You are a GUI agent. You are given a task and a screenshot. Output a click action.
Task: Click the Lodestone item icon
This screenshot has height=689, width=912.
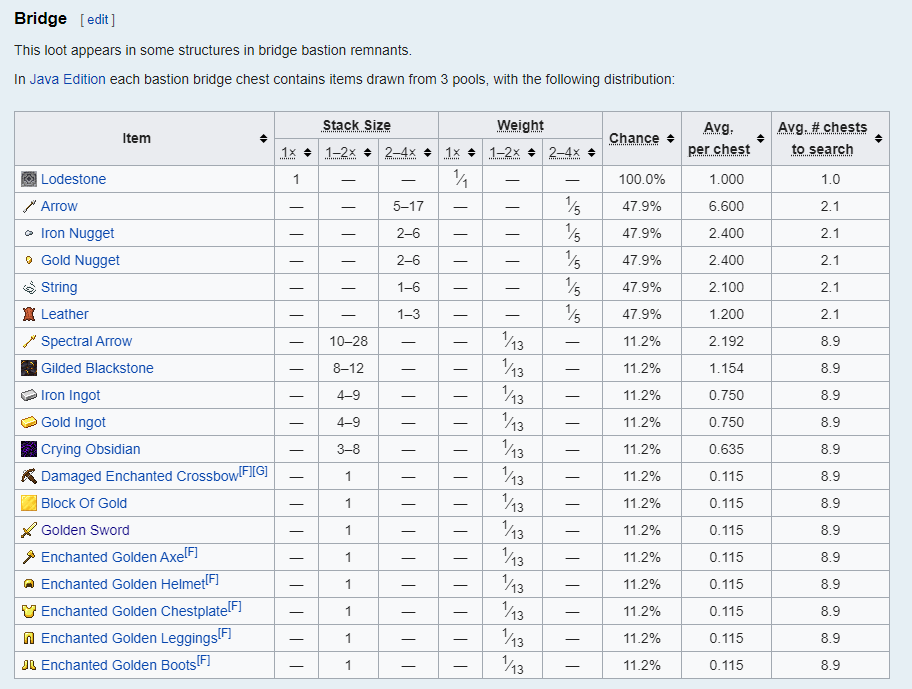pos(29,179)
